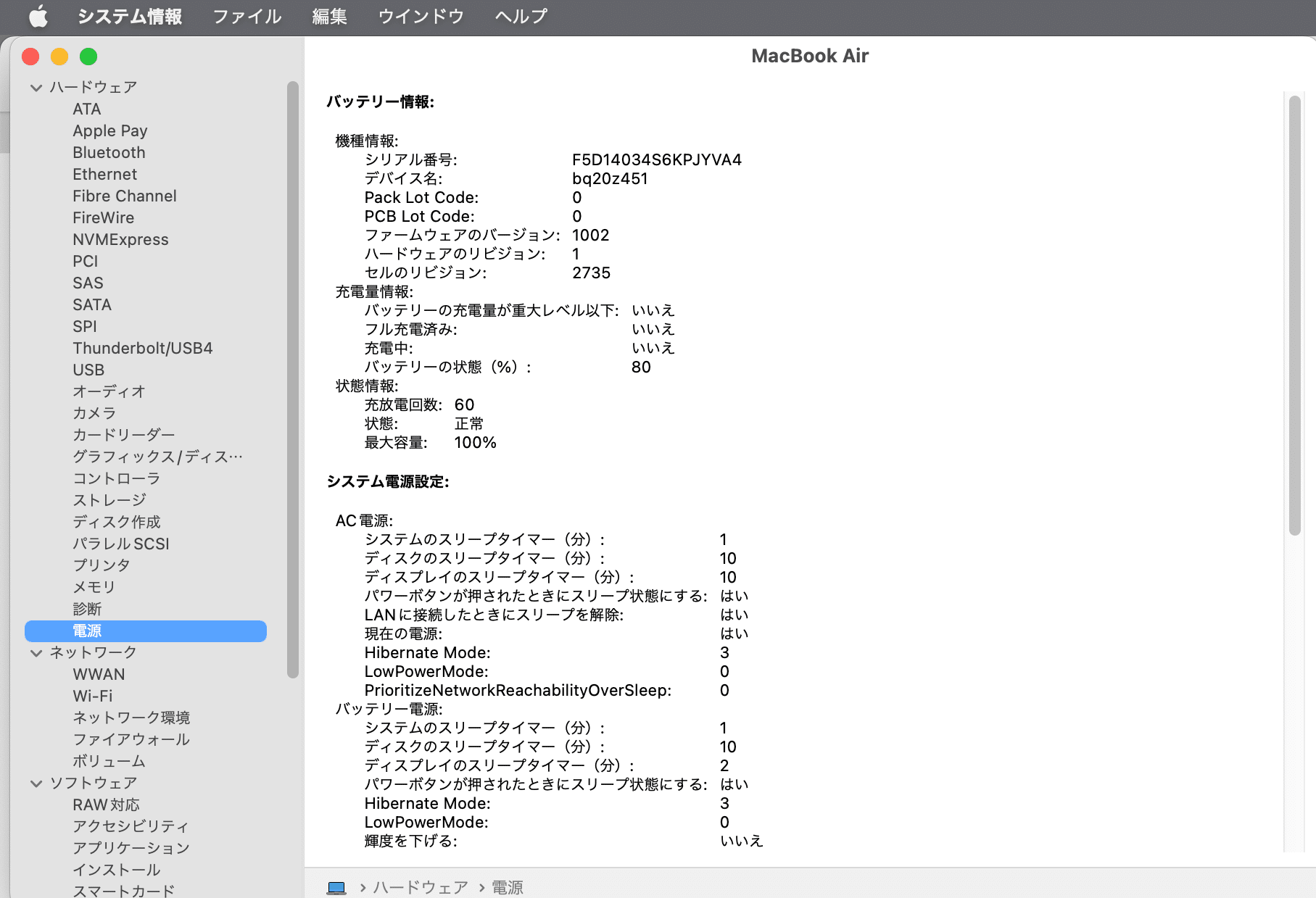Image resolution: width=1316 pixels, height=898 pixels.
Task: Select ネットワーク環境 in the sidebar
Action: coord(131,718)
